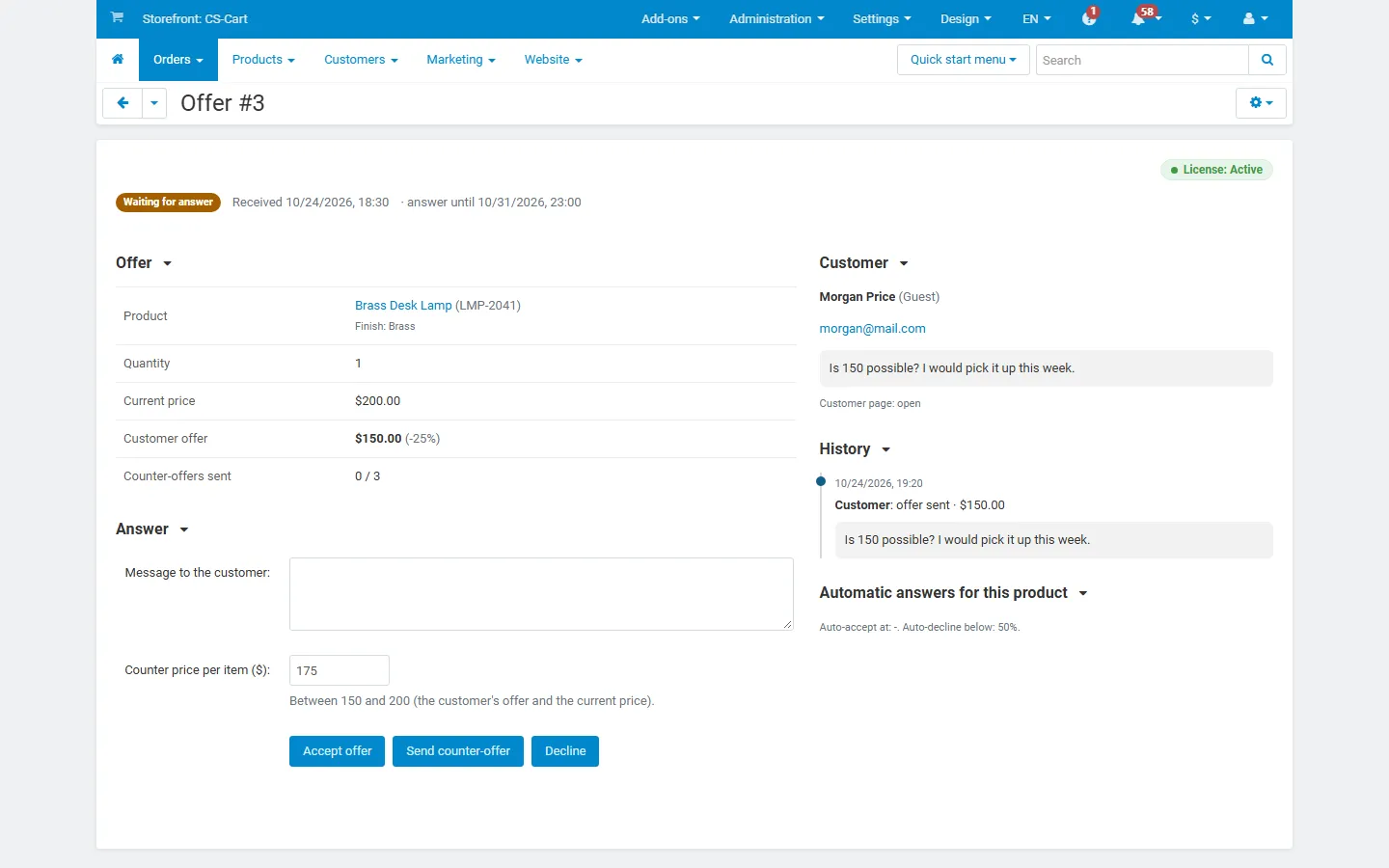Open the currency $ selector
Image resolution: width=1389 pixels, height=868 pixels.
[1201, 19]
